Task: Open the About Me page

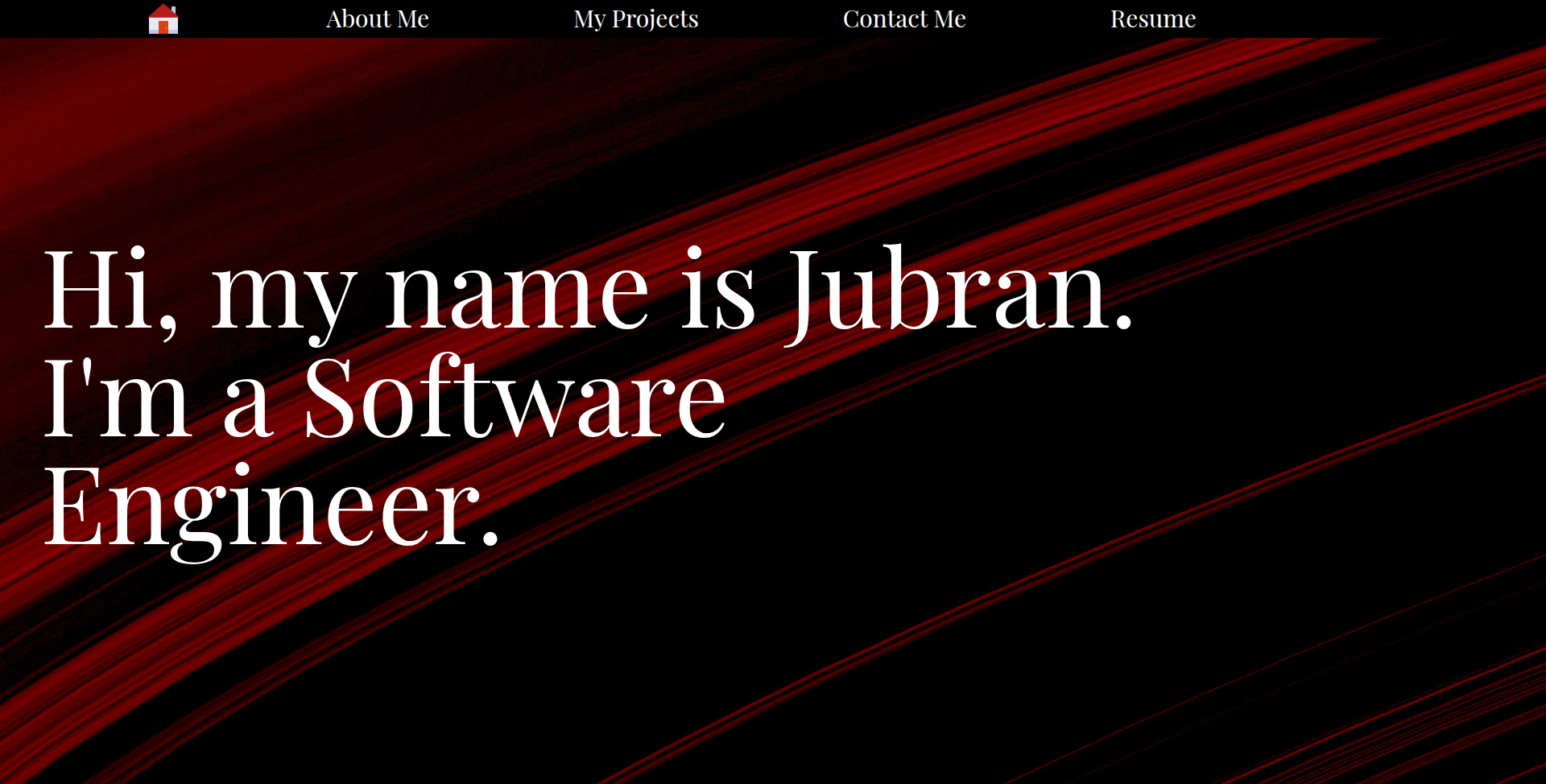Action: pos(377,19)
